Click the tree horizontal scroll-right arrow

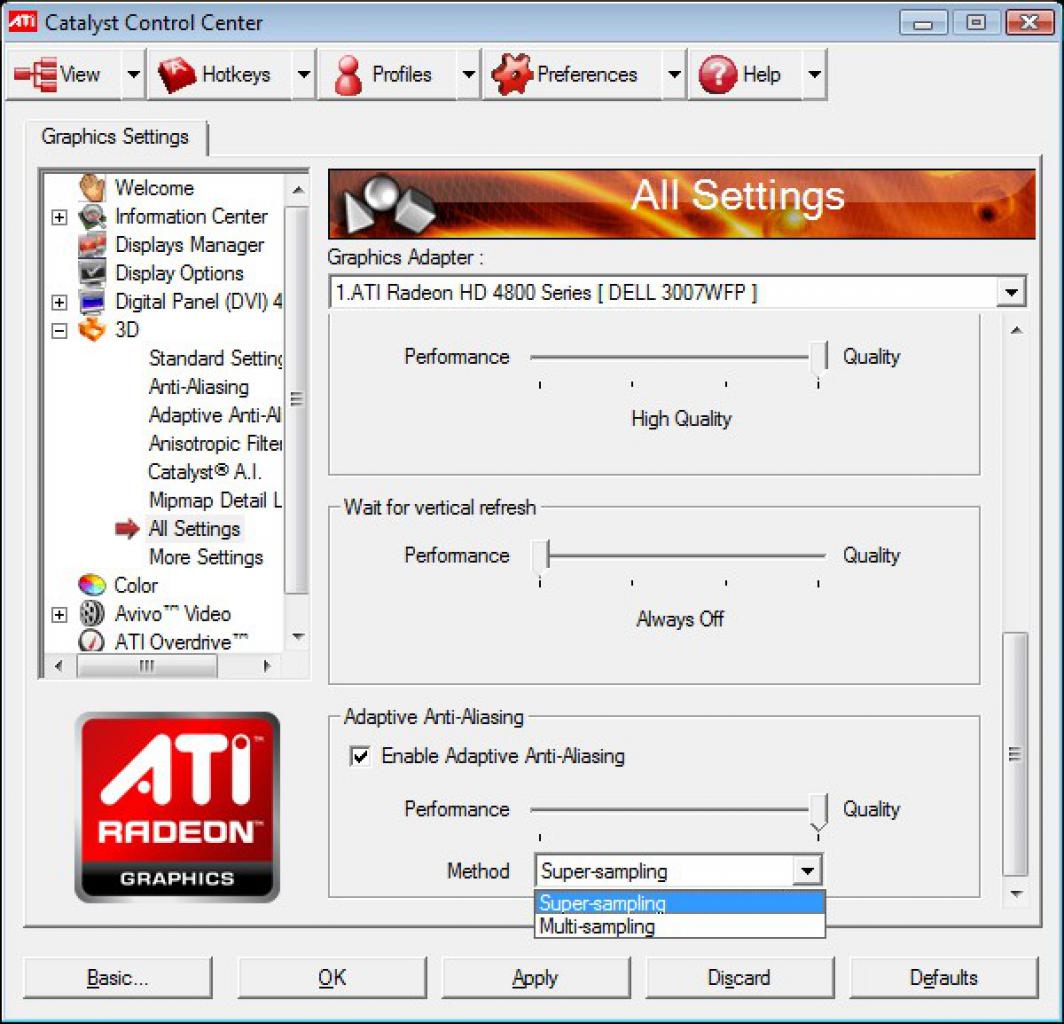coord(267,666)
